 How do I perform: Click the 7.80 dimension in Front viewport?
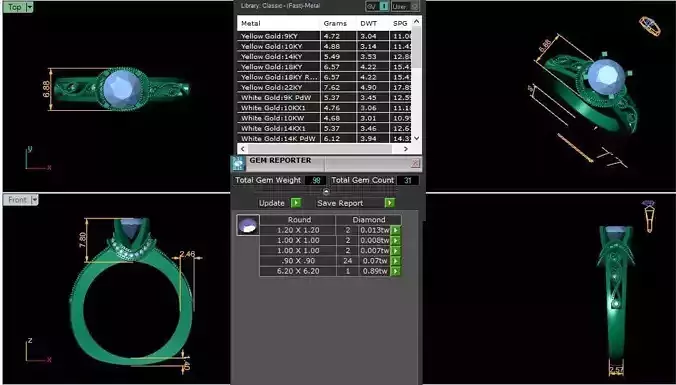(x=83, y=240)
